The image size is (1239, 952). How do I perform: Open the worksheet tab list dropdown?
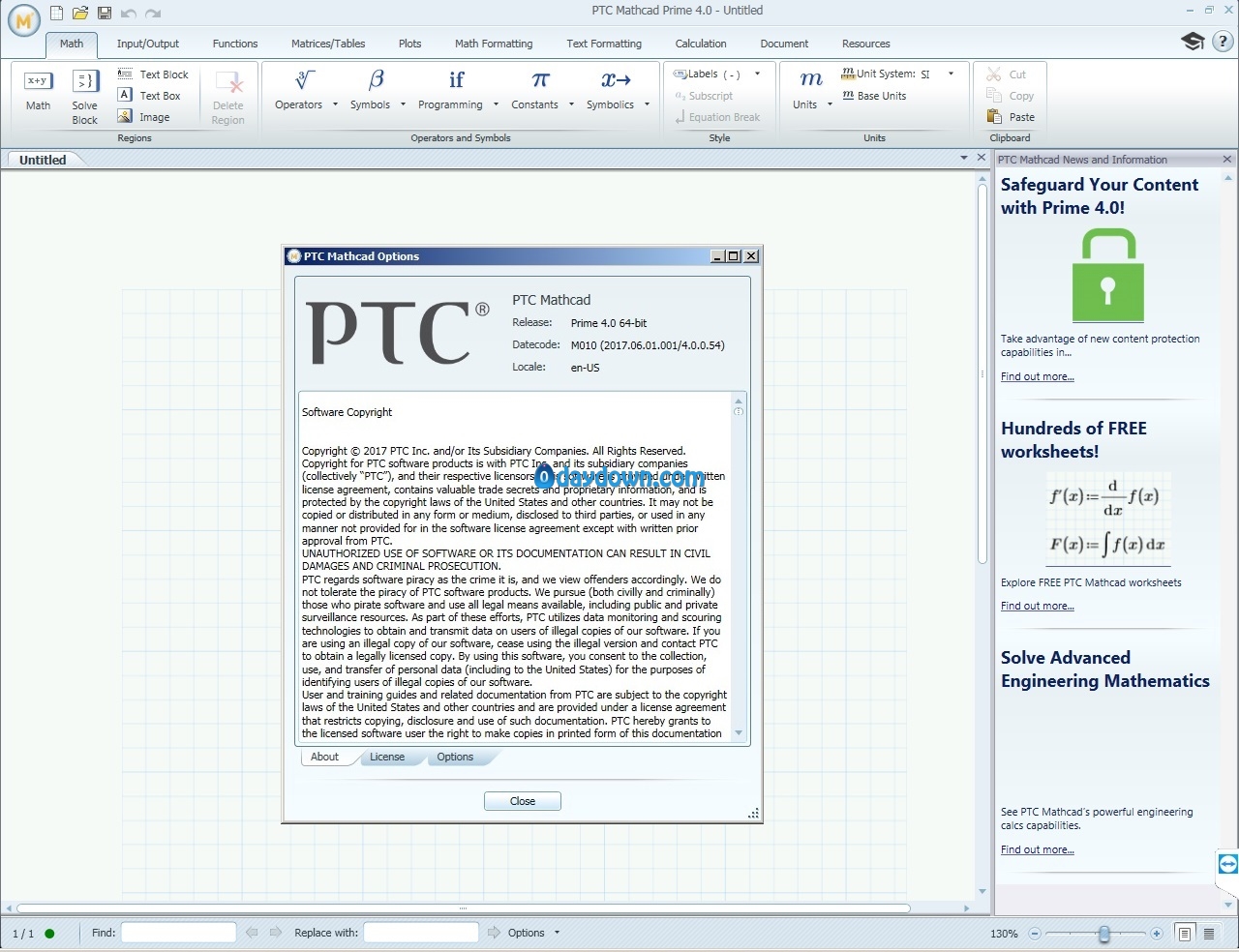(x=964, y=158)
